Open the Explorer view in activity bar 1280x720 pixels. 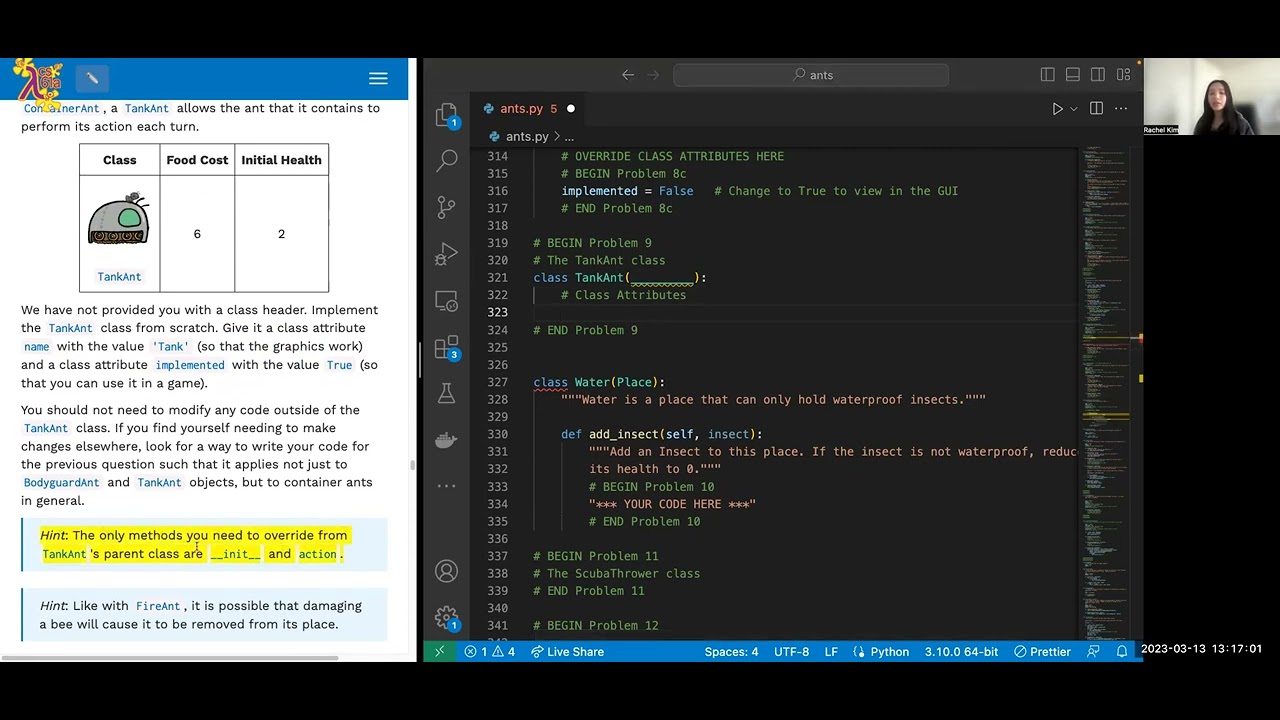tap(446, 114)
